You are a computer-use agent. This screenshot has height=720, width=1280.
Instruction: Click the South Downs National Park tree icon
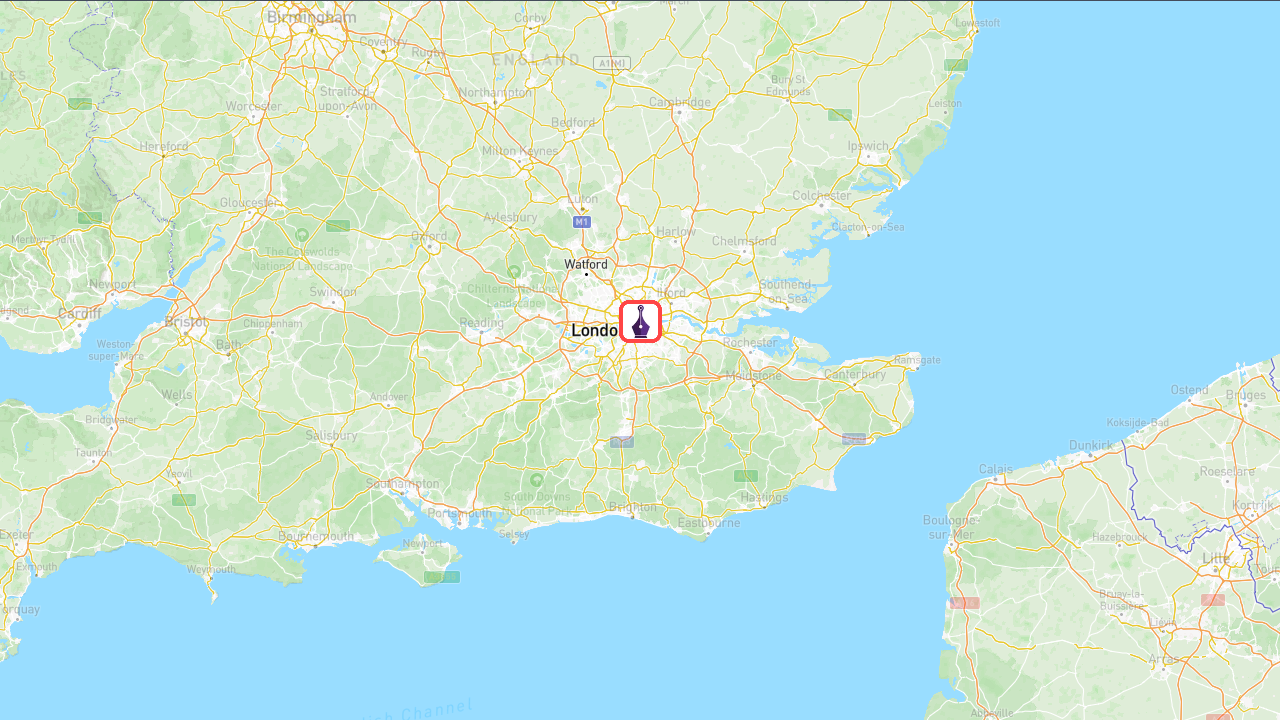click(x=537, y=481)
